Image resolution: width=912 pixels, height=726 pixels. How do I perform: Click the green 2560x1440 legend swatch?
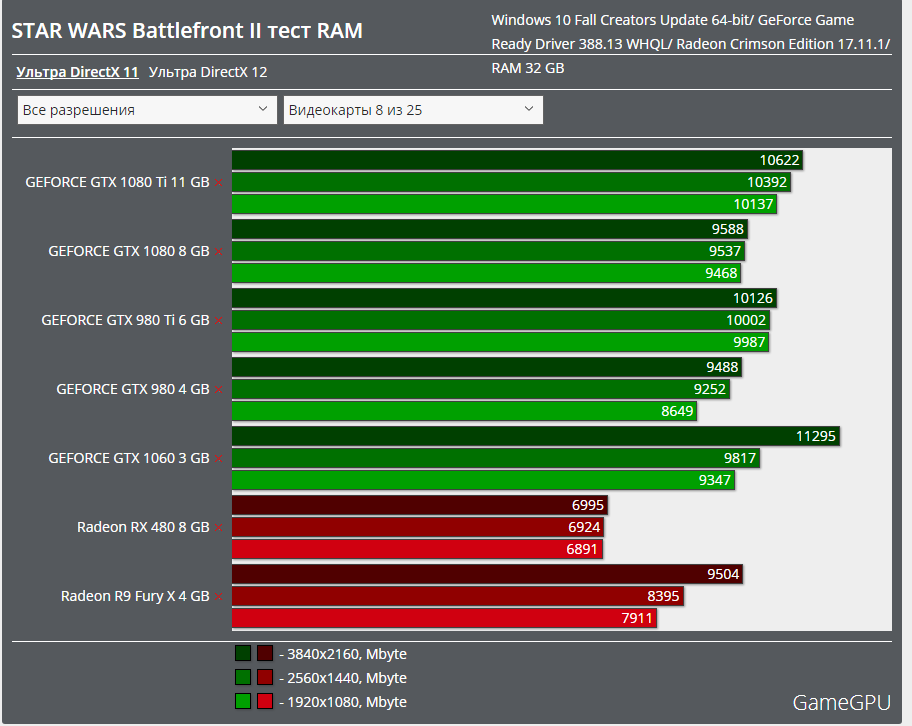click(x=243, y=677)
